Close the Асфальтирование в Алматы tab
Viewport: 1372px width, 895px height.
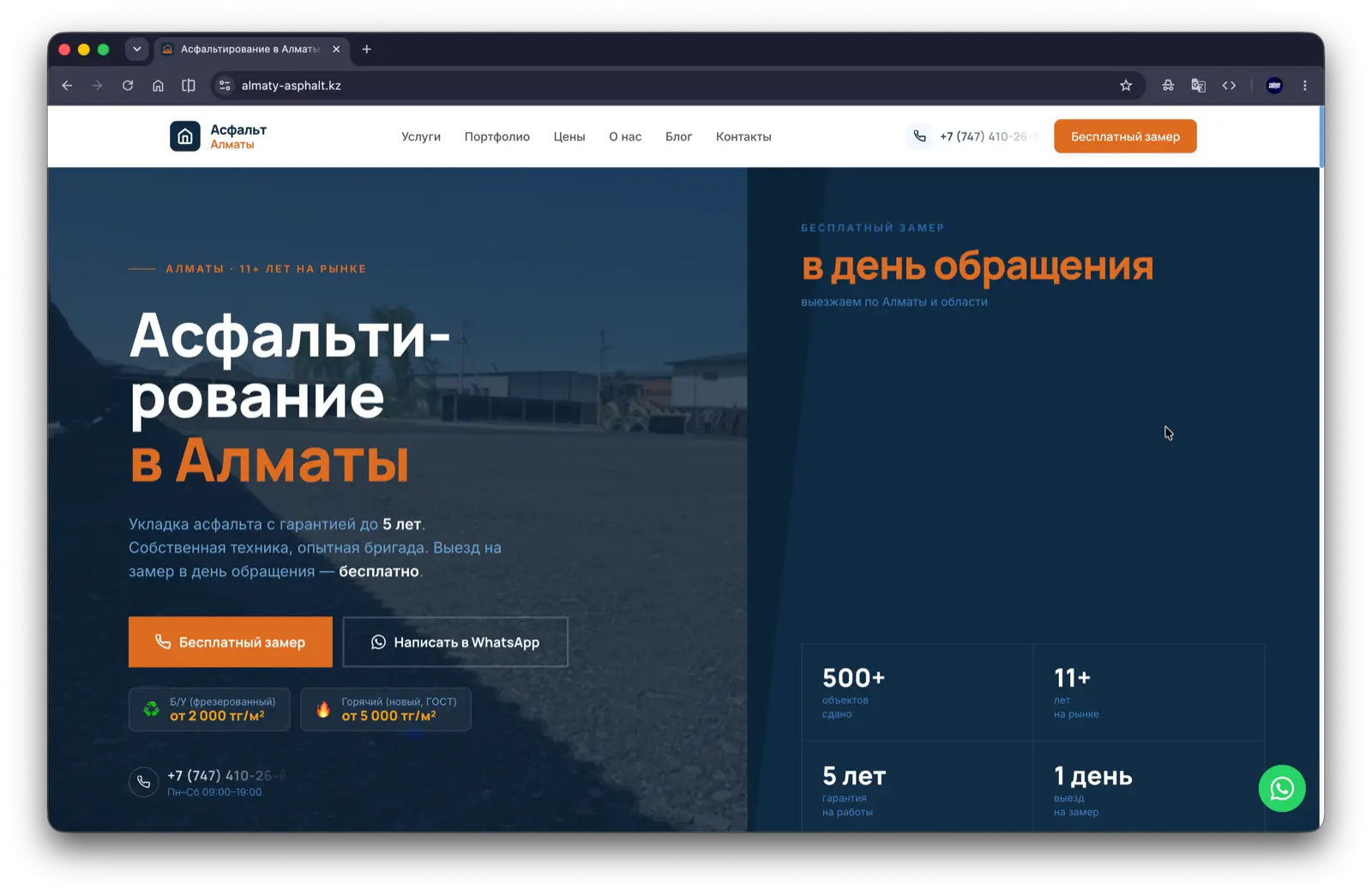coord(336,49)
